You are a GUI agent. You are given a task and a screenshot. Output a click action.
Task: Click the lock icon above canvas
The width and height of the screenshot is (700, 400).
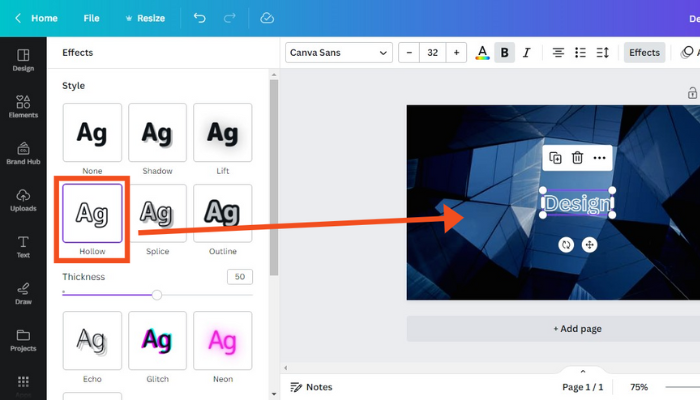(x=692, y=93)
